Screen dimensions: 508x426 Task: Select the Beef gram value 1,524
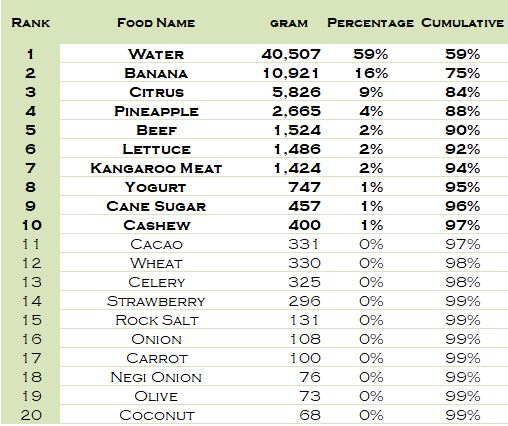coord(297,130)
